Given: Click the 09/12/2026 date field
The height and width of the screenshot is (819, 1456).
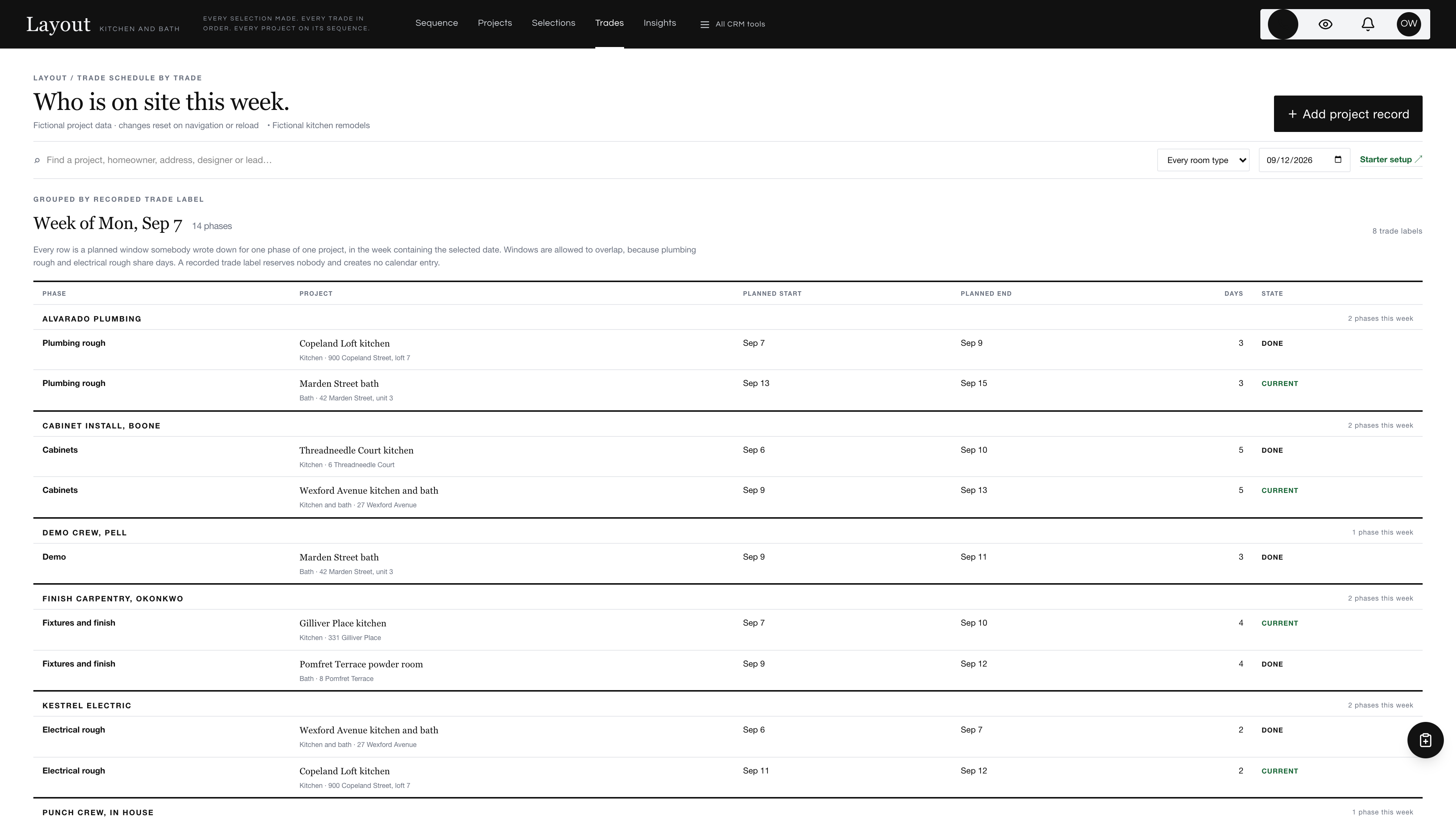Looking at the screenshot, I should click(x=1304, y=160).
